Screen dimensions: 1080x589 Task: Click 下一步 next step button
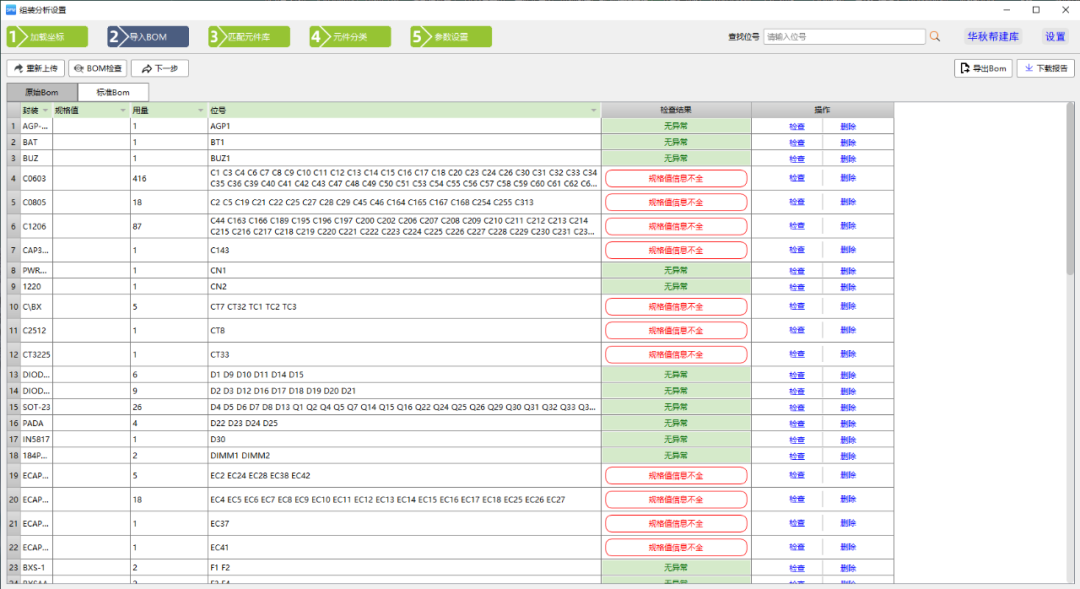[x=160, y=68]
